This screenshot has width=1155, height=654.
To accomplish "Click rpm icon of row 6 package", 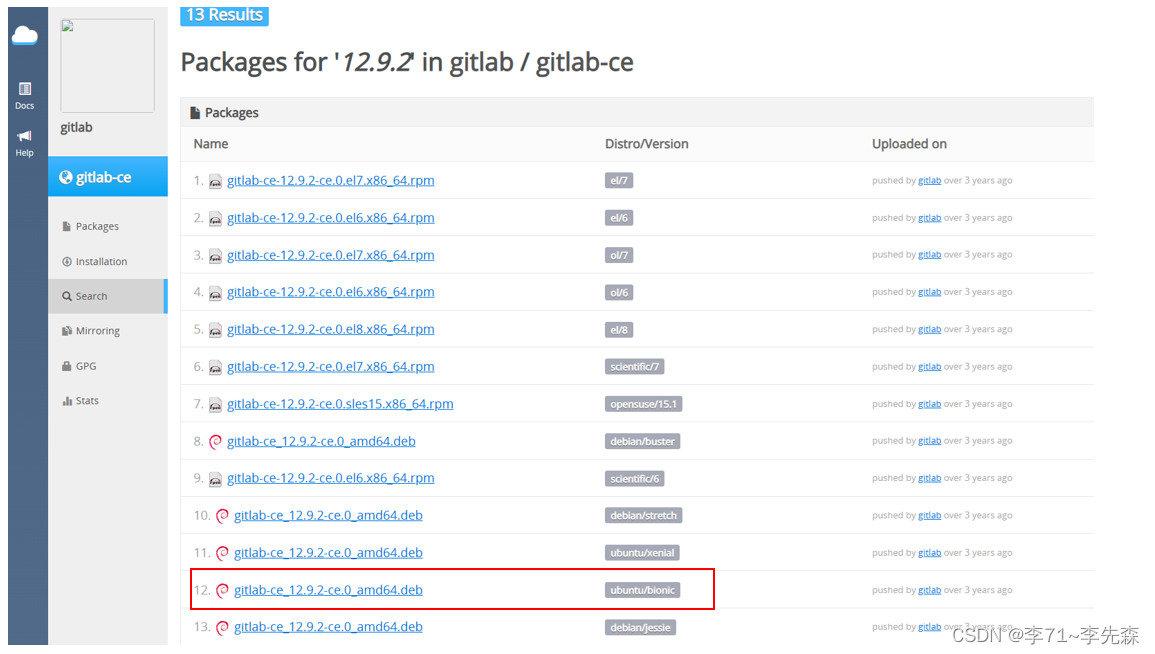I will click(x=215, y=368).
